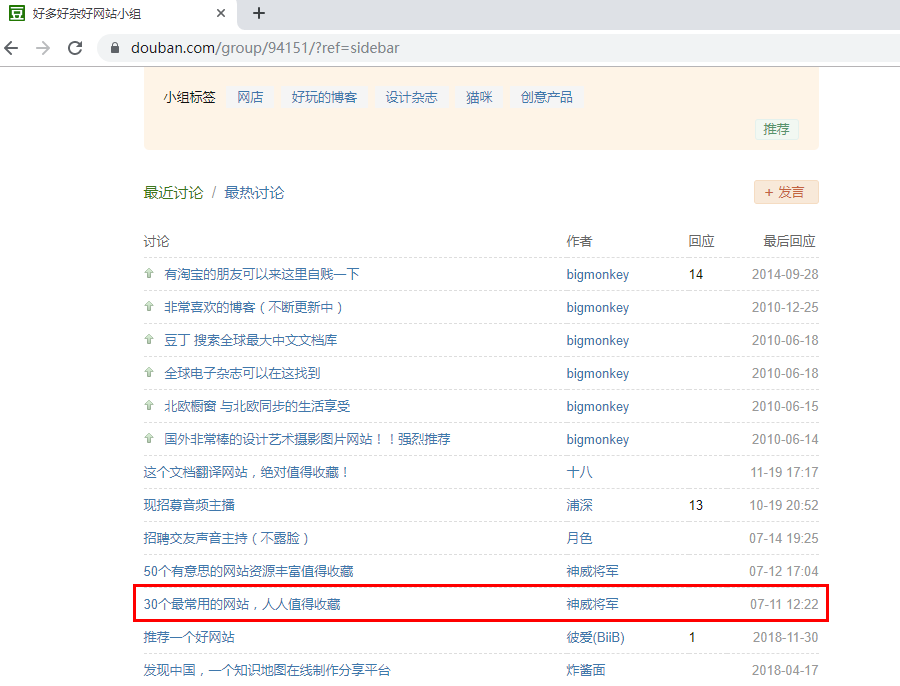Click pinned arrow icon beside 豆丁 post
This screenshot has height=686, width=900.
(149, 340)
